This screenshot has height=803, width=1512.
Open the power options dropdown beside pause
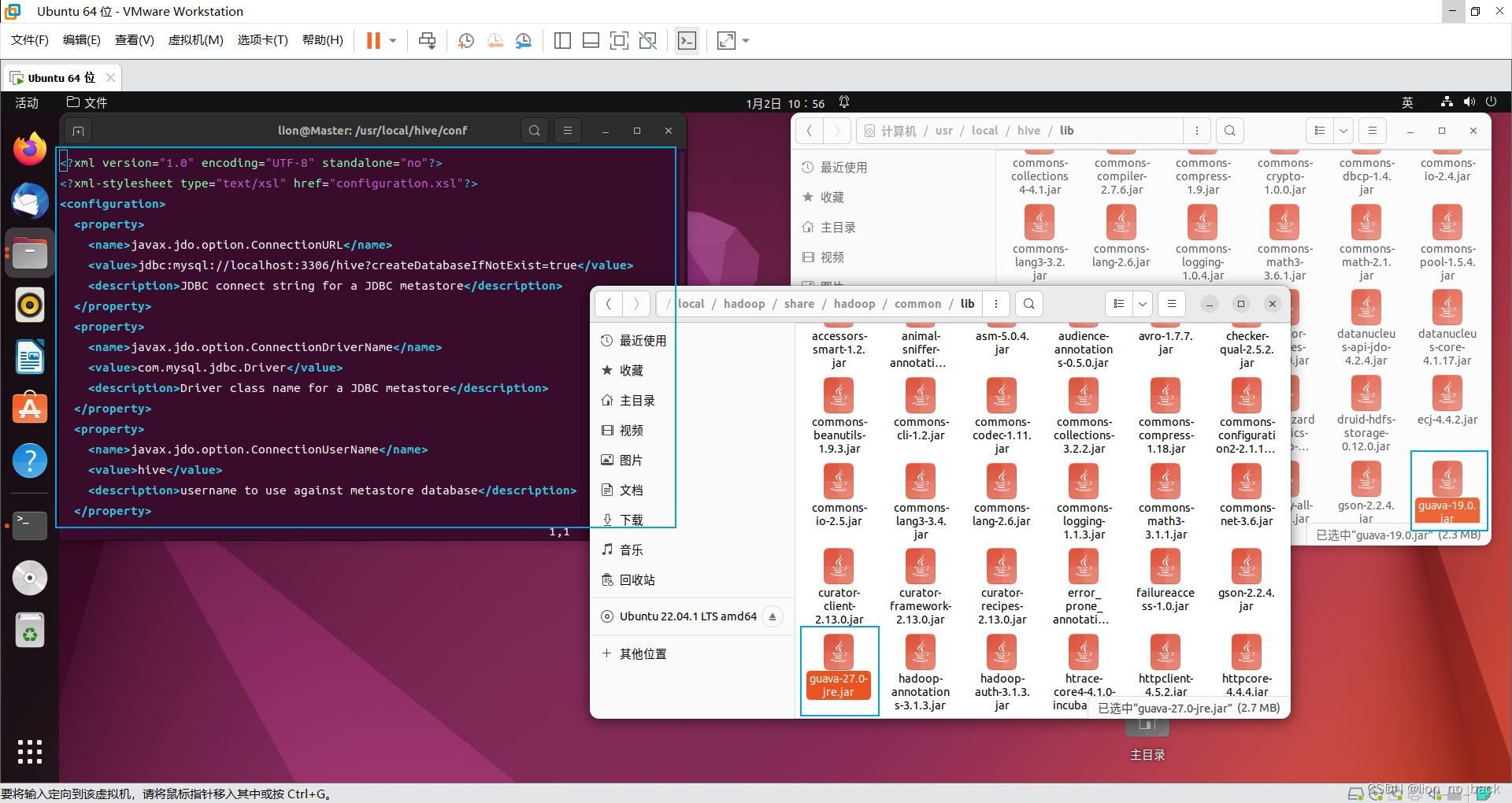click(393, 40)
